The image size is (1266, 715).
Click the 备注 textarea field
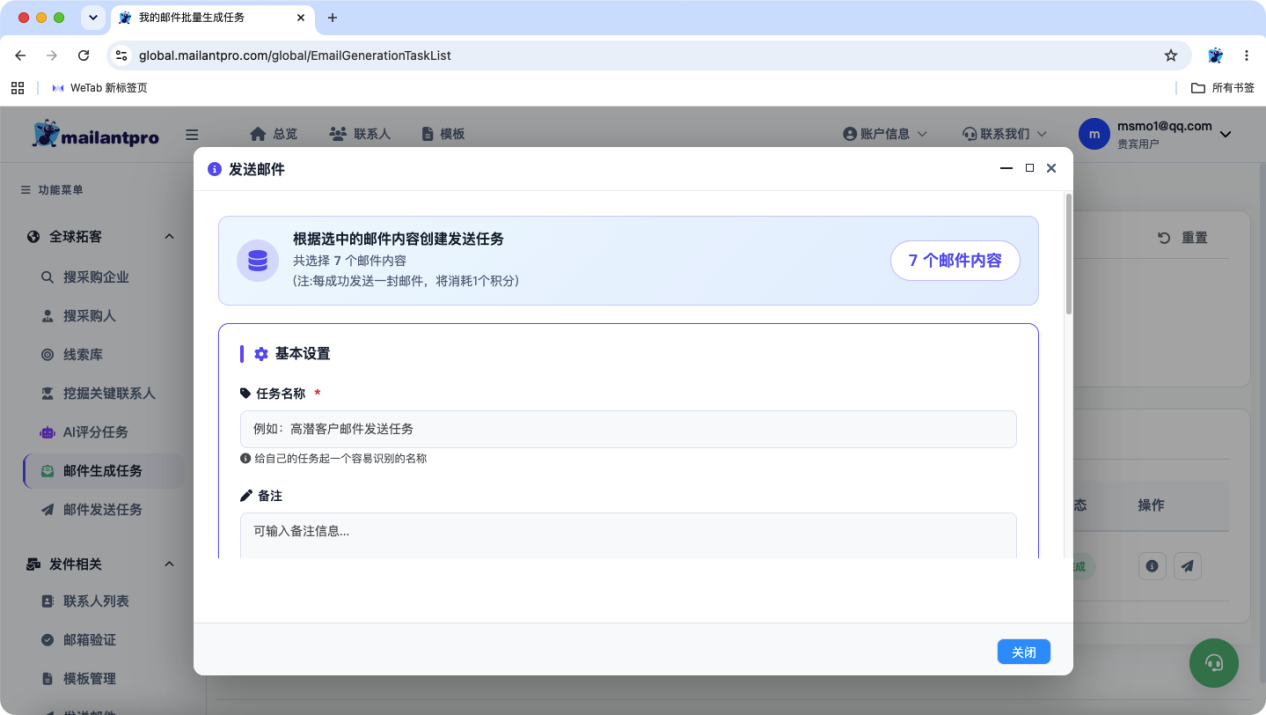(628, 536)
